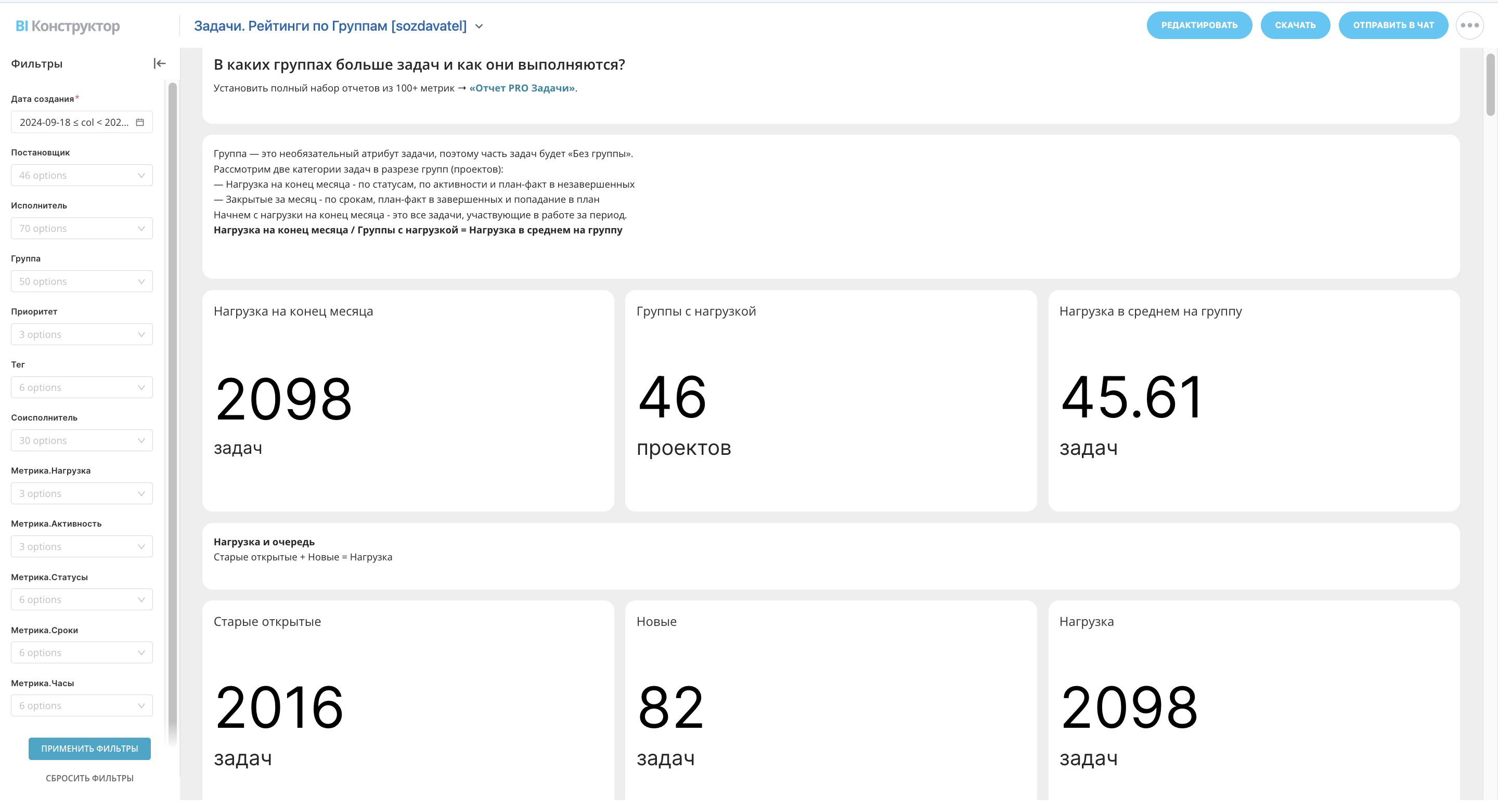Open the three-dots more options menu
The height and width of the screenshot is (812, 1498).
(x=1469, y=25)
